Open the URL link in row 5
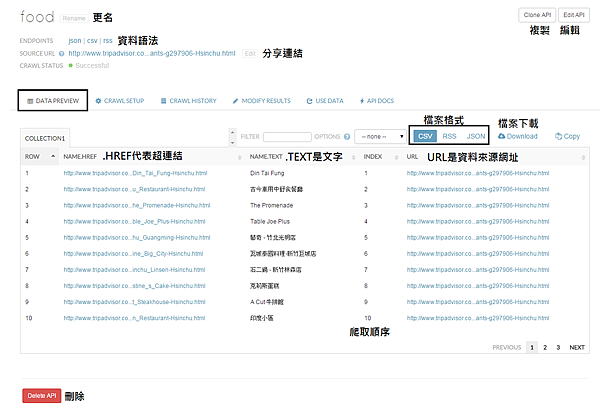 coord(478,238)
